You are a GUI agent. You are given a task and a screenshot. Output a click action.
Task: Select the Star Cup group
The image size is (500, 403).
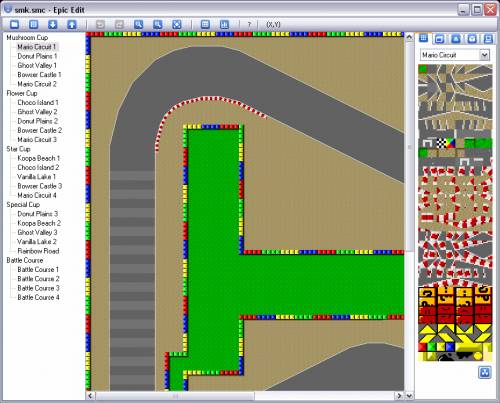(x=18, y=149)
